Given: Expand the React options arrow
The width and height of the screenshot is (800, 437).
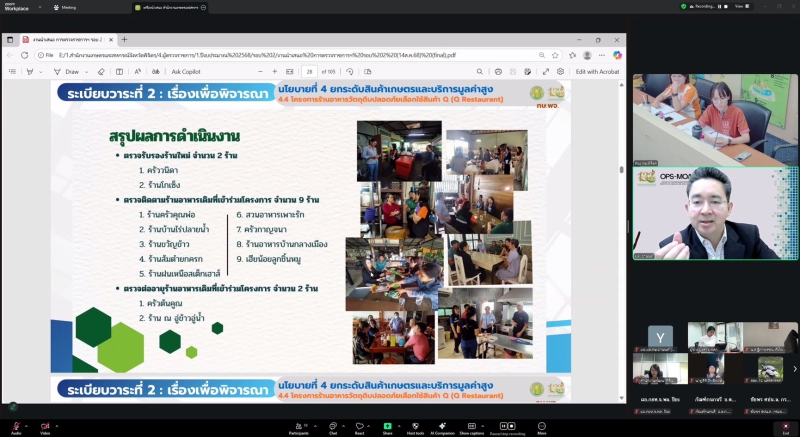Looking at the screenshot, I should (369, 425).
